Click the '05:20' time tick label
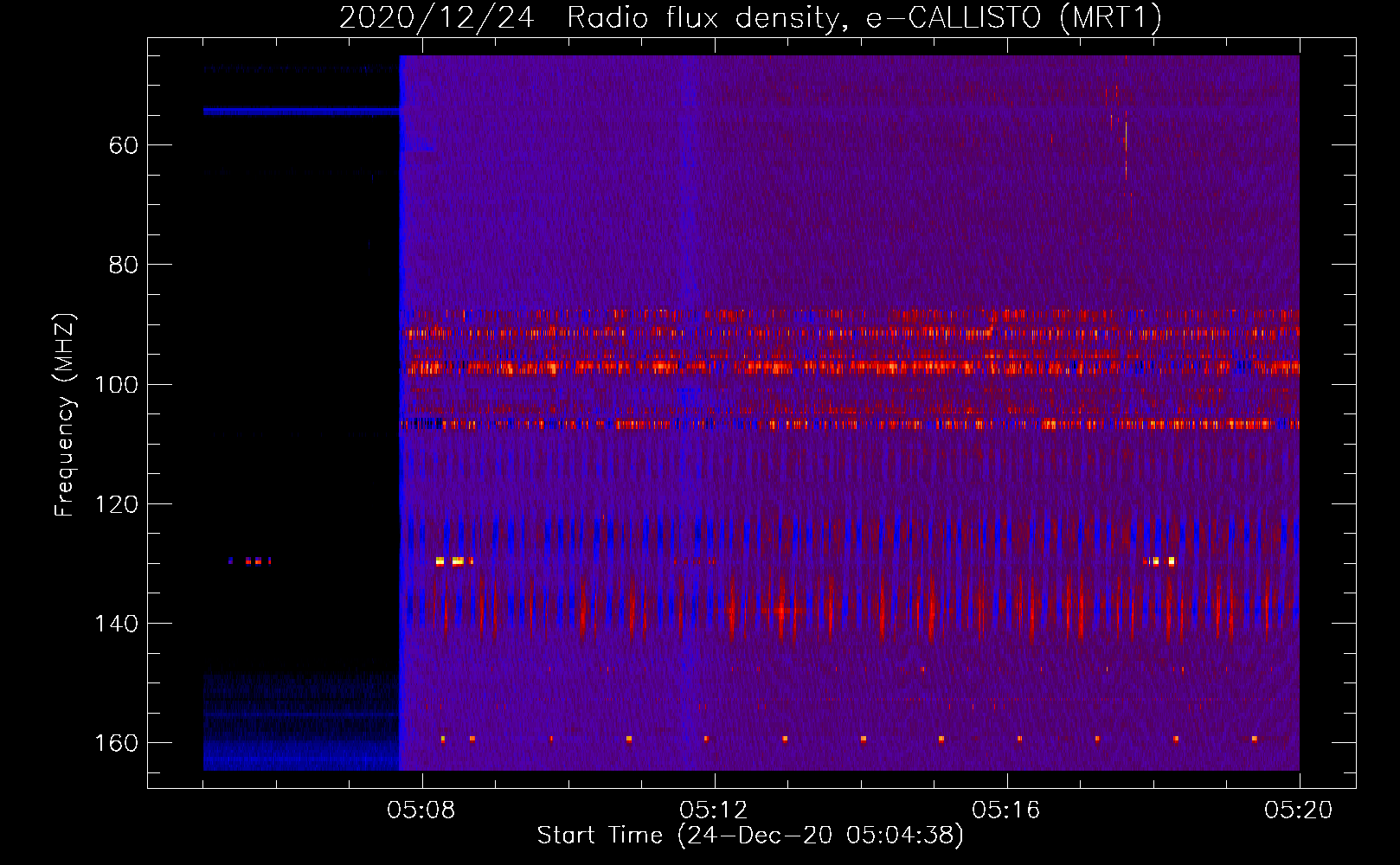This screenshot has height=865, width=1400. pyautogui.click(x=1299, y=811)
